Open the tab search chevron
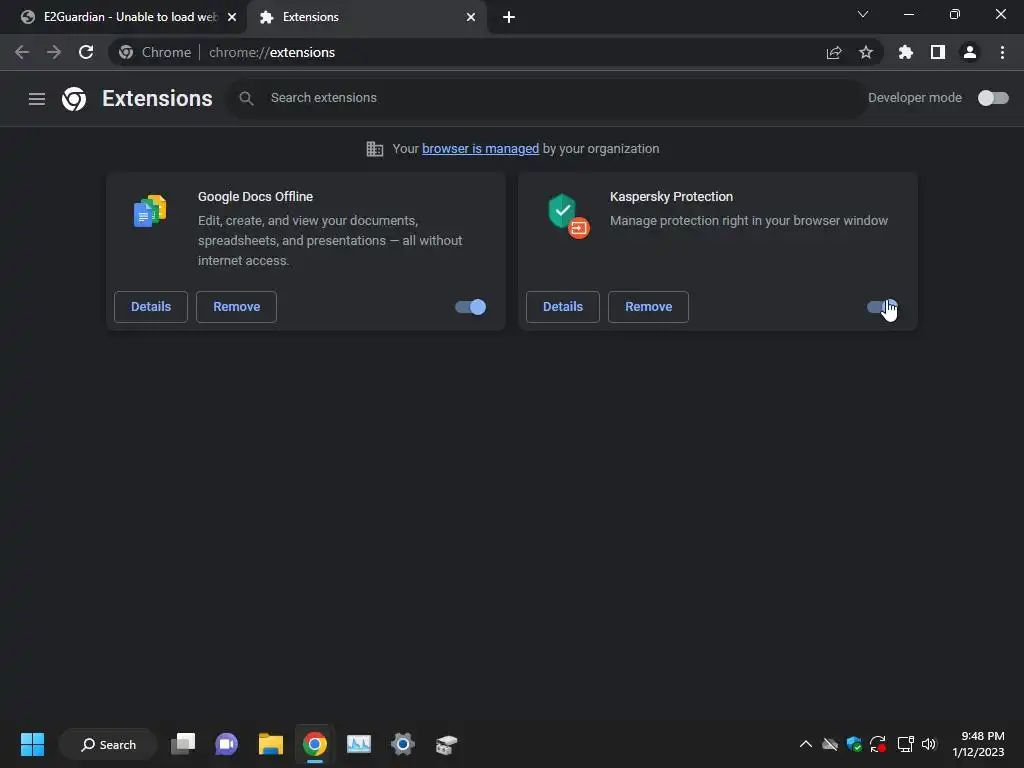Viewport: 1024px width, 768px height. [863, 14]
